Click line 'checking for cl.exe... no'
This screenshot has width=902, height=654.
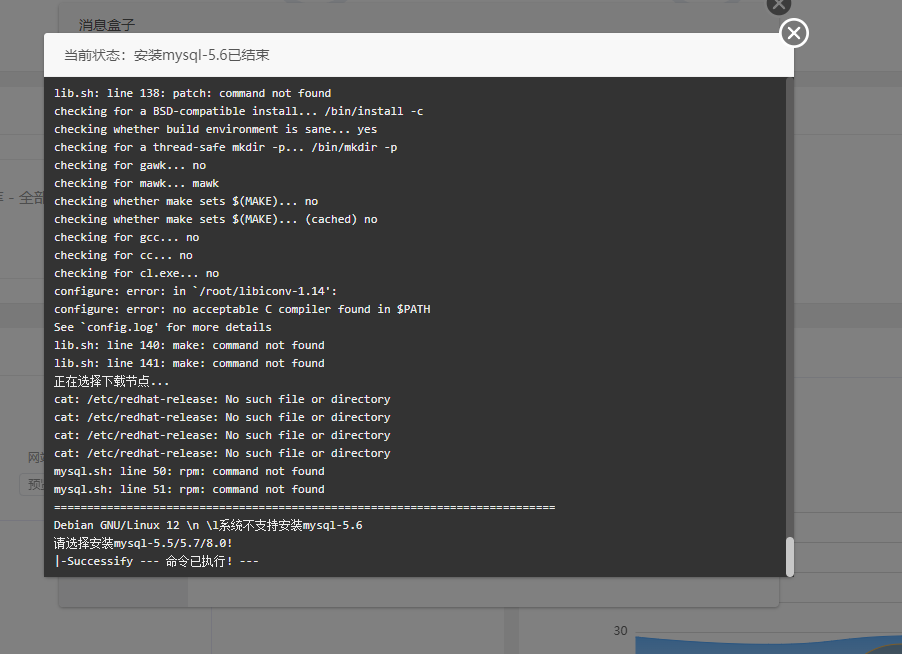coord(136,273)
